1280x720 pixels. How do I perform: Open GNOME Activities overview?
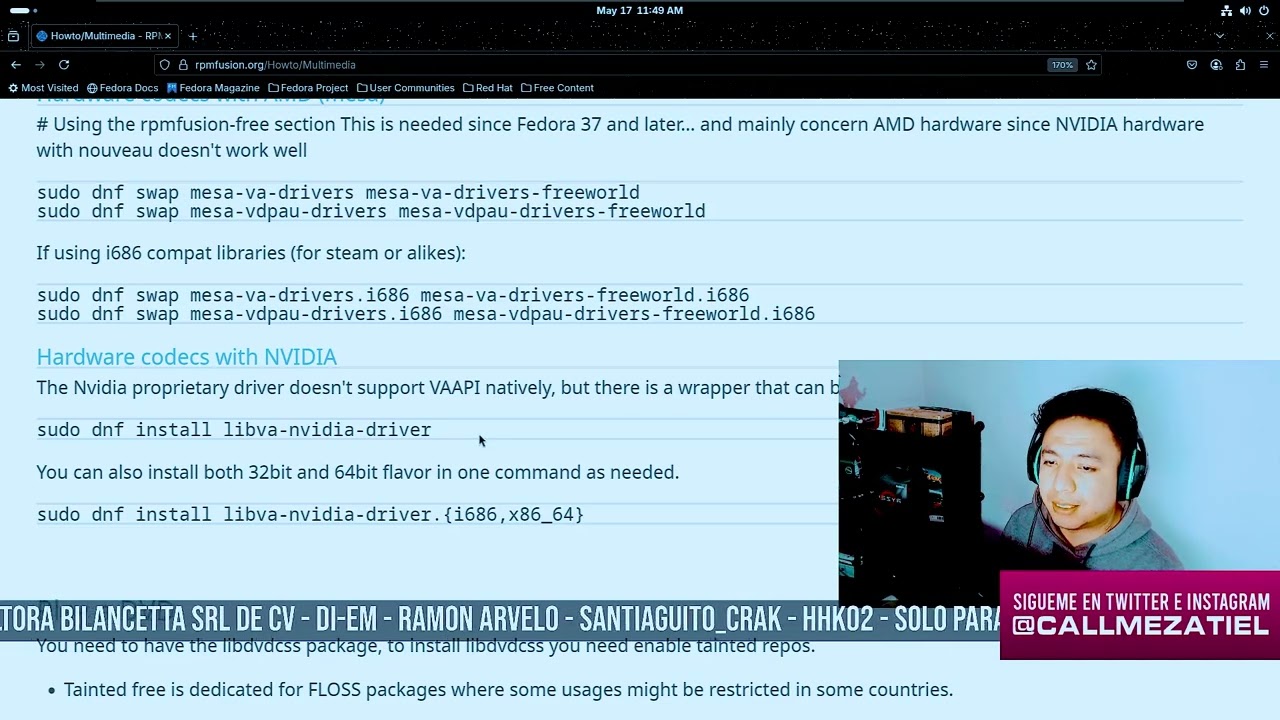click(x=23, y=10)
